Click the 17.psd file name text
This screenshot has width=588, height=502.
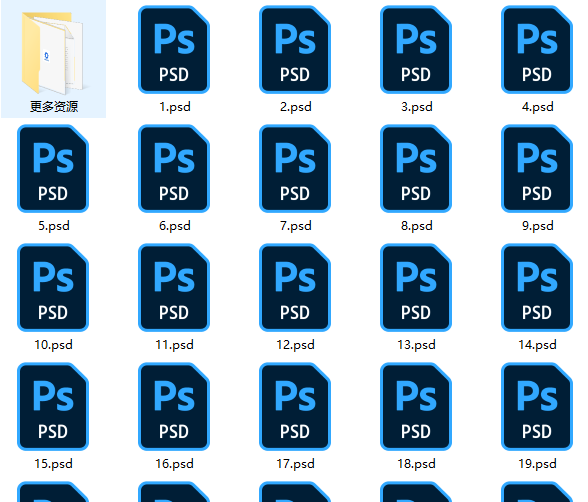(x=296, y=464)
